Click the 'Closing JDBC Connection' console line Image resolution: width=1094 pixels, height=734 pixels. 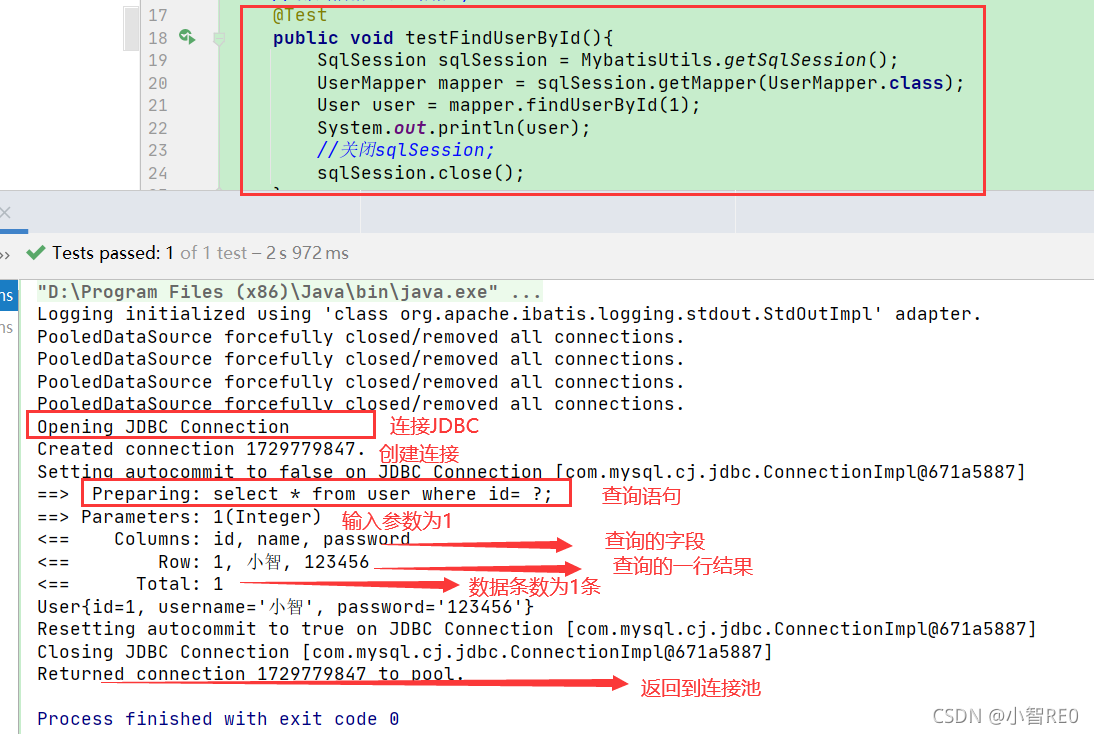405,652
